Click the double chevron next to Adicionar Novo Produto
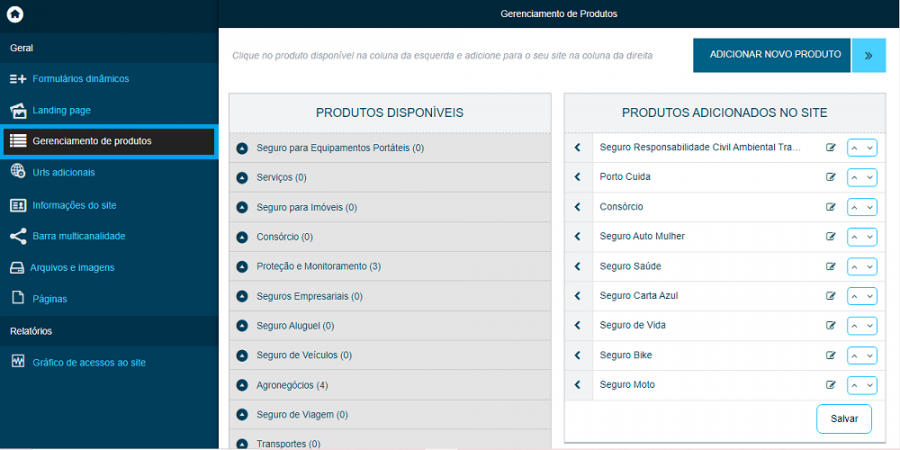This screenshot has width=900, height=450. tap(868, 56)
